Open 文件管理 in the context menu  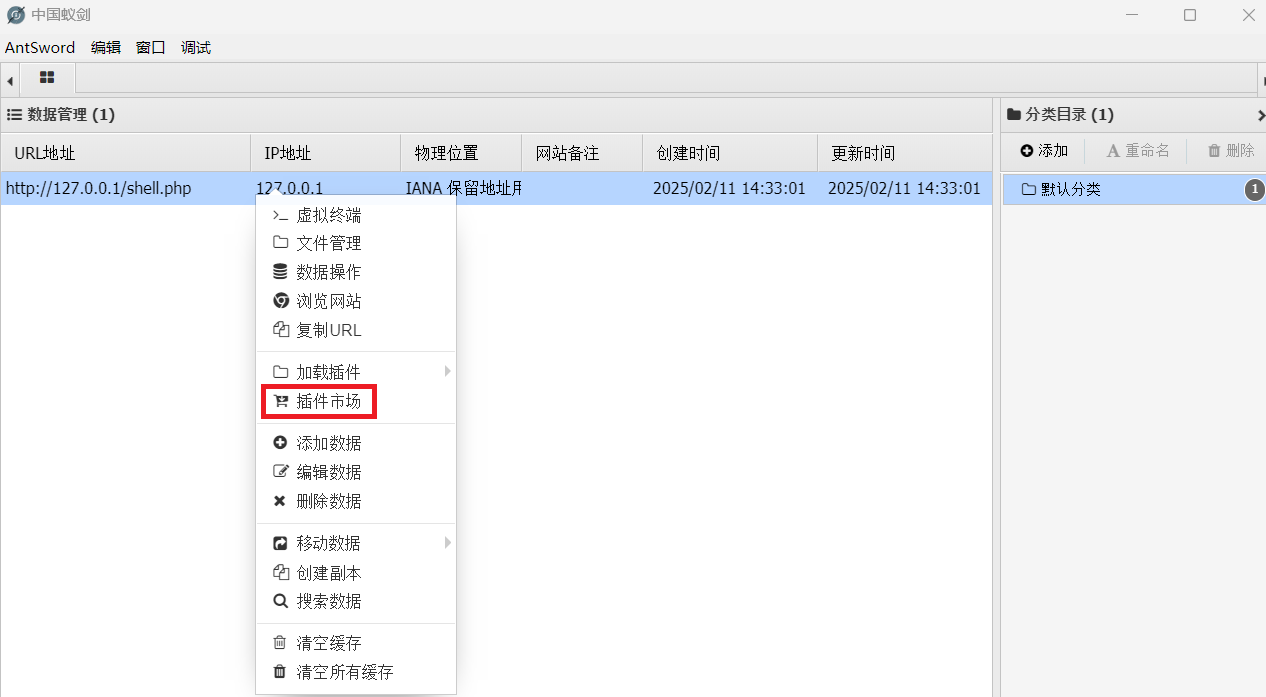(x=356, y=243)
